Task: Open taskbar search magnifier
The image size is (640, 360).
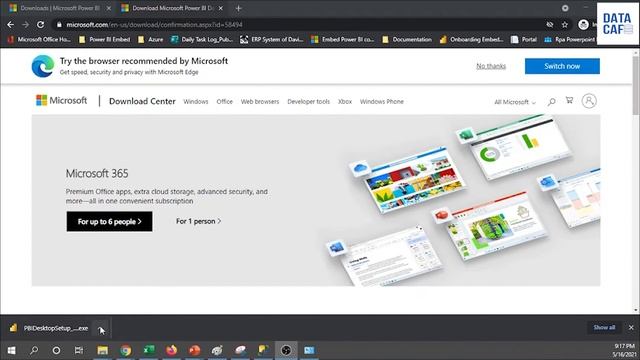Action: coord(34,350)
